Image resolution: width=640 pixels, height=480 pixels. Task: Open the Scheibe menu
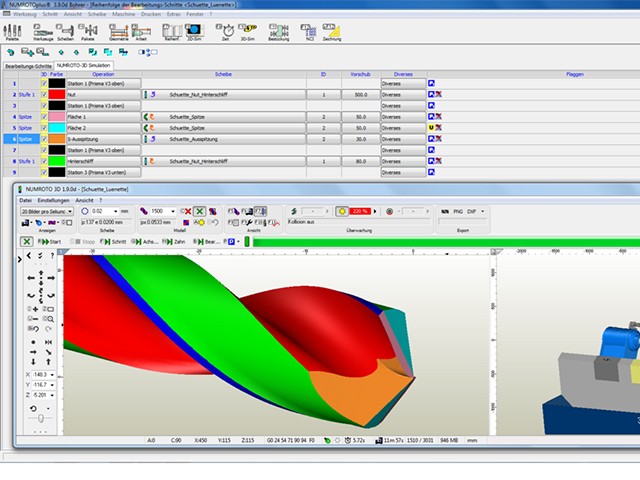click(x=97, y=14)
